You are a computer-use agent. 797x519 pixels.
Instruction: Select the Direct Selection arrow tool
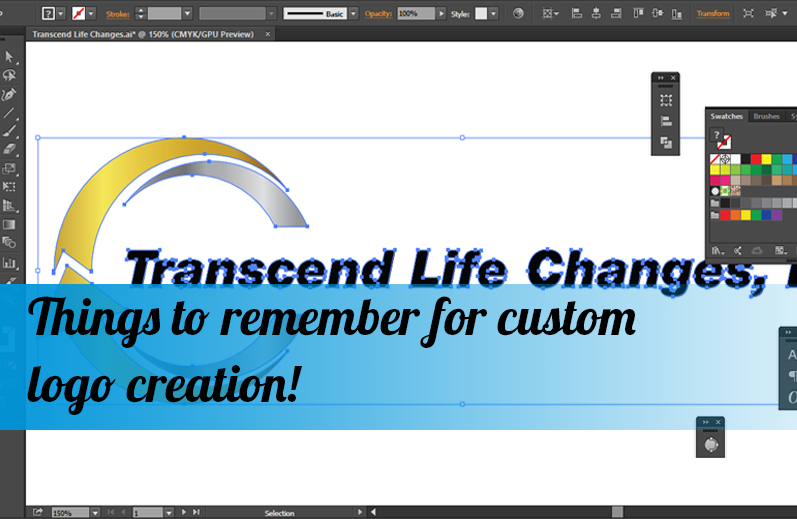click(x=9, y=56)
